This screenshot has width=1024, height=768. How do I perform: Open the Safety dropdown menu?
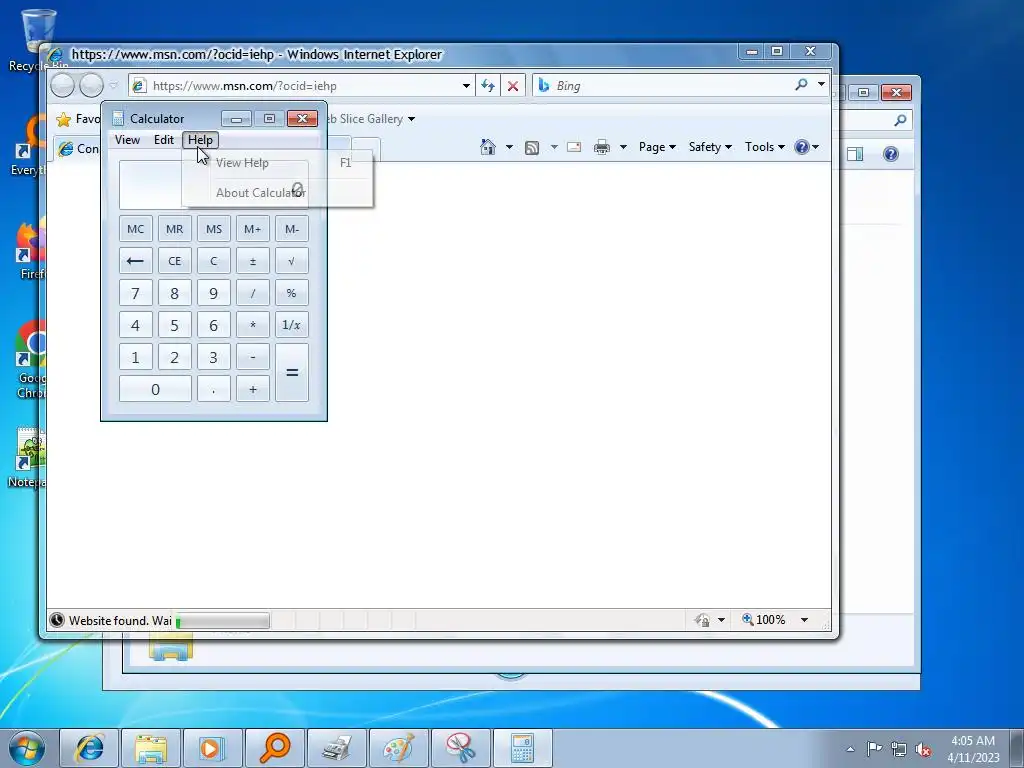coord(710,147)
